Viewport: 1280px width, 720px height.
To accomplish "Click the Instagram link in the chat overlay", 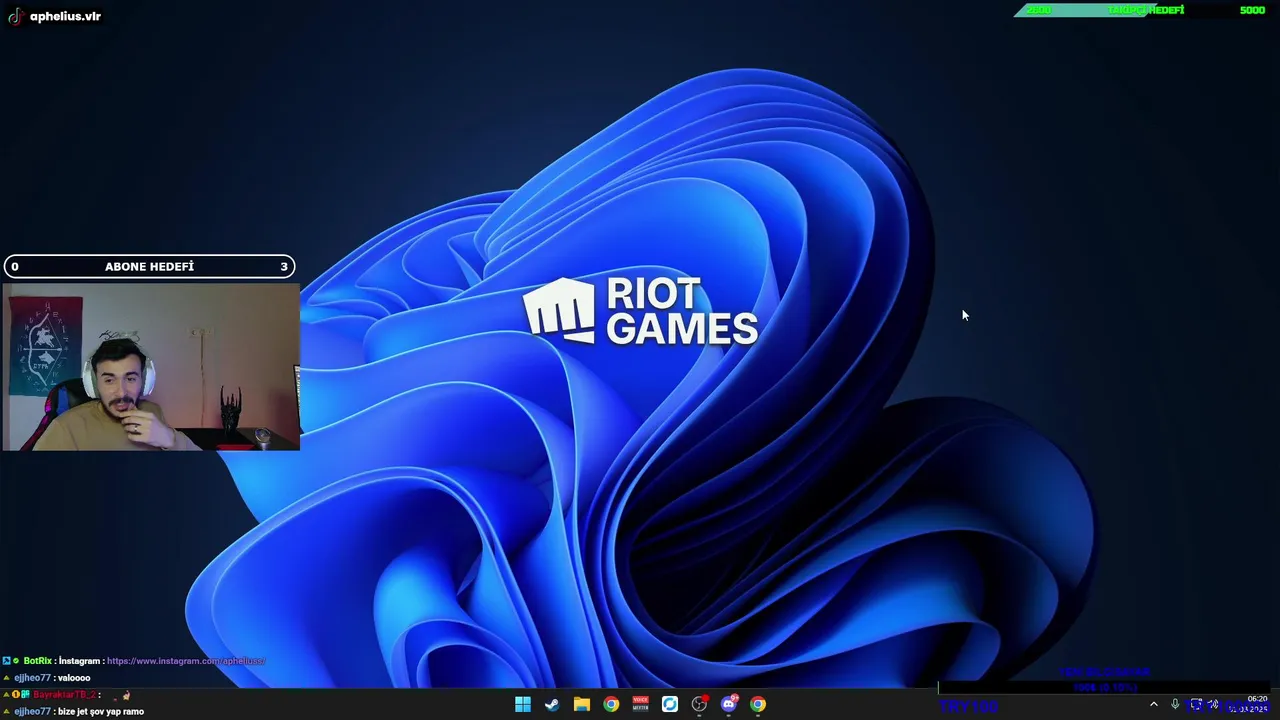I will point(186,661).
